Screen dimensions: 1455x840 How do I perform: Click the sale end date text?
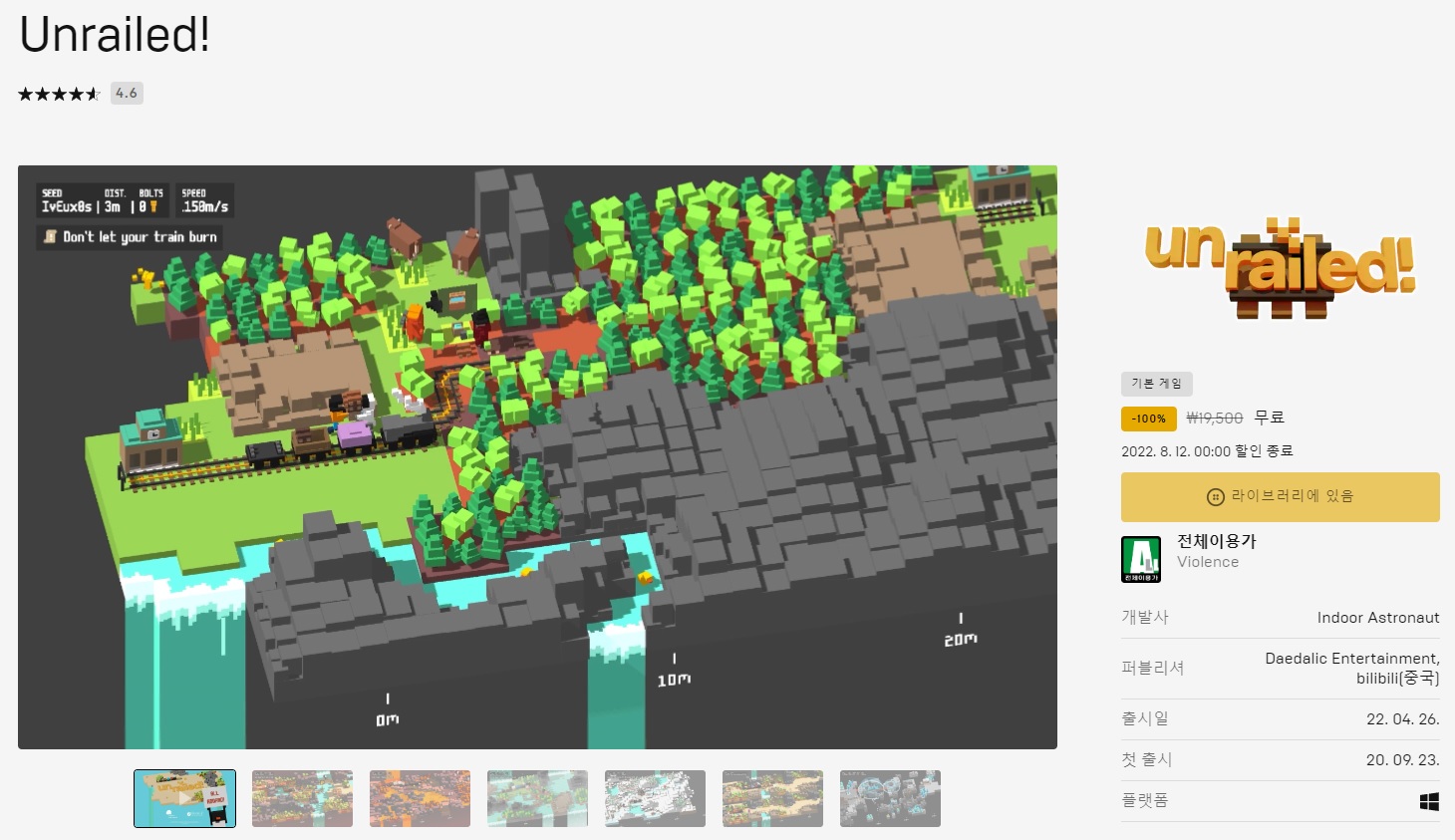pyautogui.click(x=1207, y=451)
